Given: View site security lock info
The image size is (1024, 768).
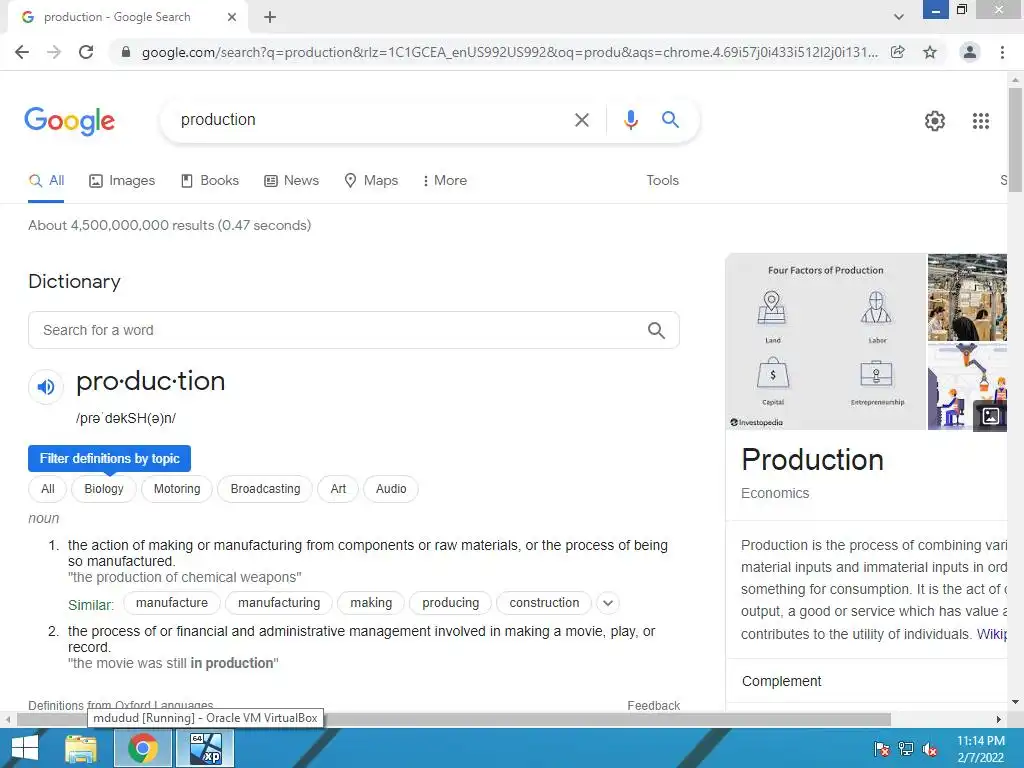Looking at the screenshot, I should (x=126, y=52).
